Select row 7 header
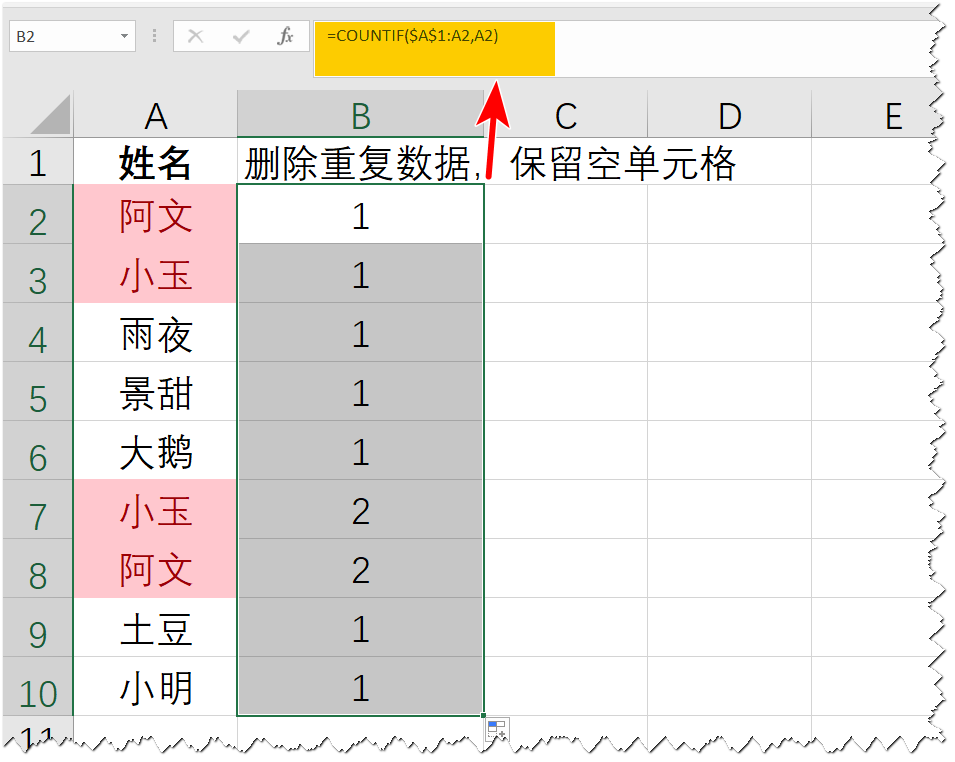The height and width of the screenshot is (762, 955). pos(38,509)
